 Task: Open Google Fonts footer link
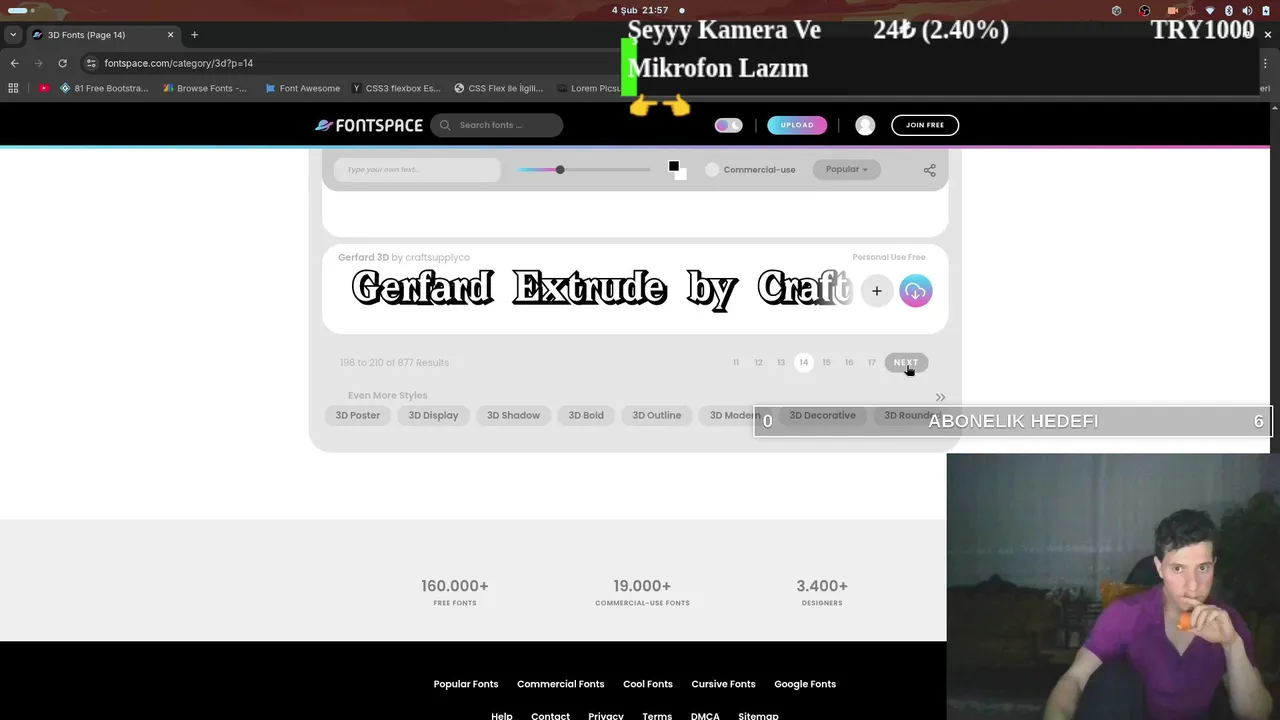[805, 684]
